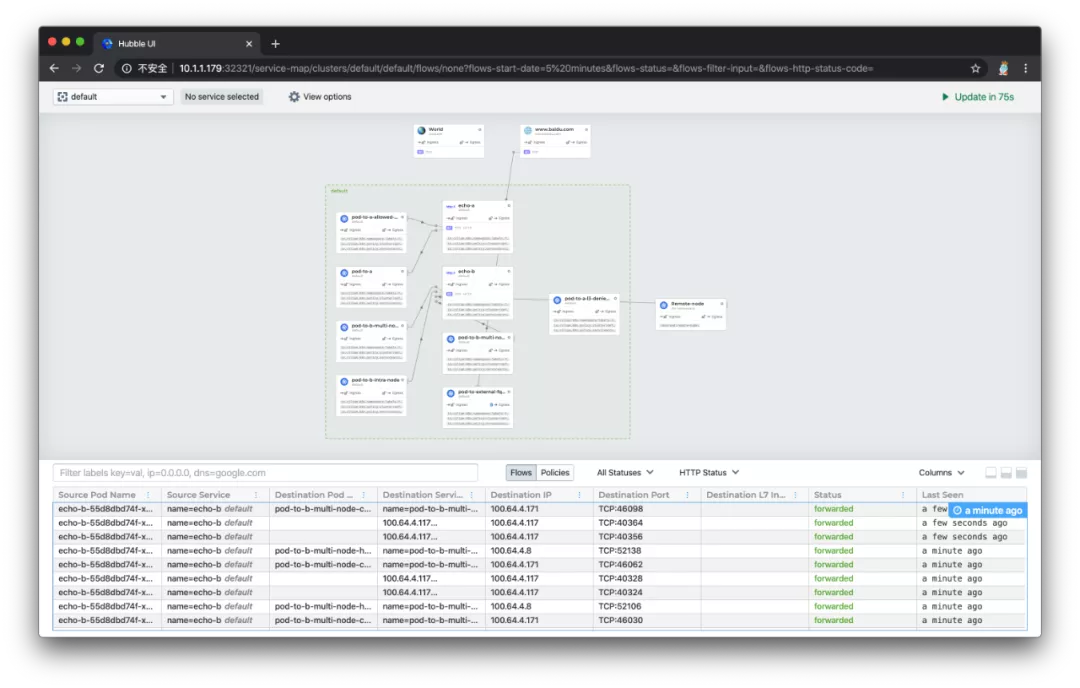Image resolution: width=1080 pixels, height=688 pixels.
Task: Click the echo-a service card title
Action: tap(466, 205)
